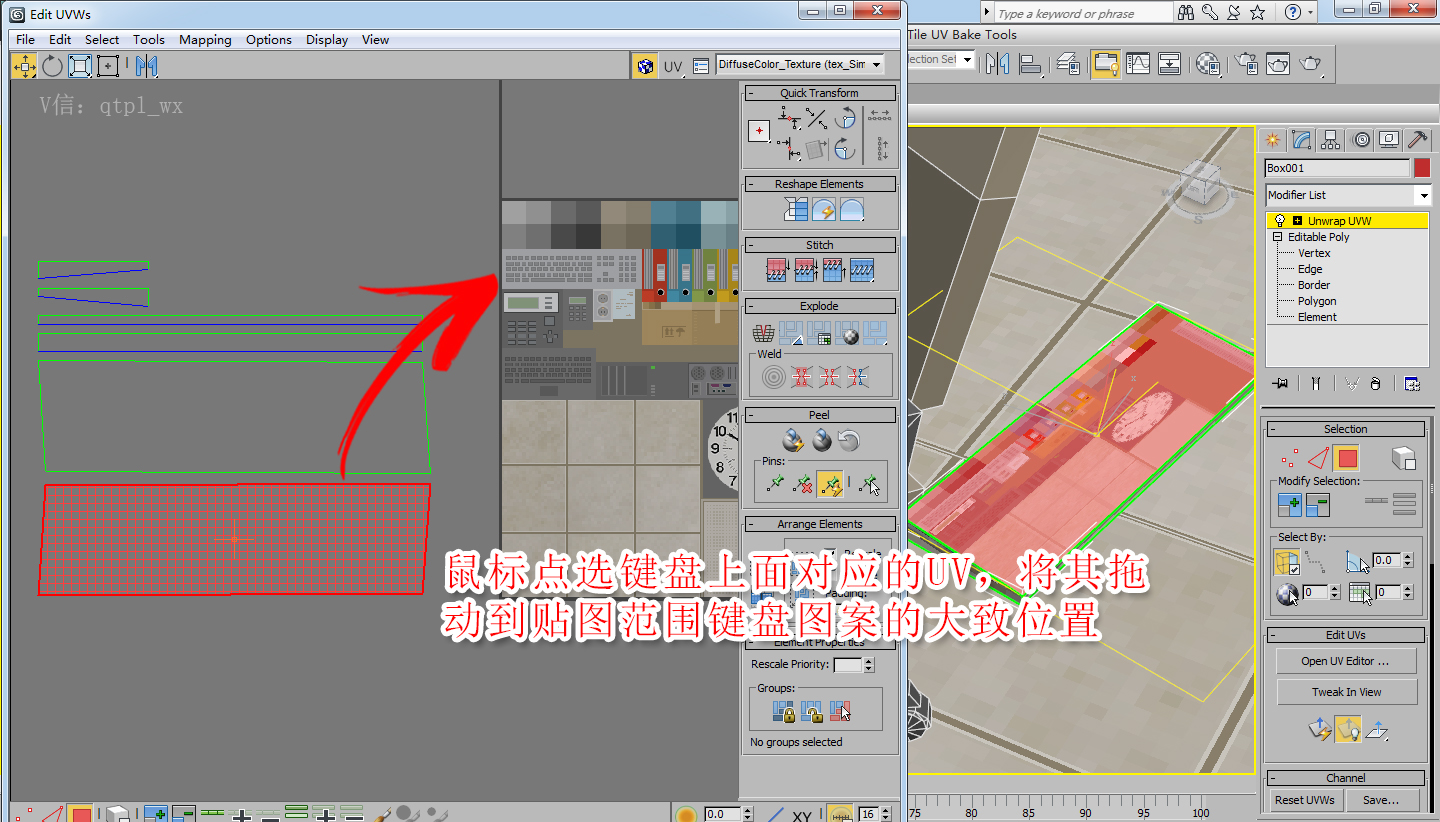Toggle Show Active Map in the UV editor

[x=646, y=65]
